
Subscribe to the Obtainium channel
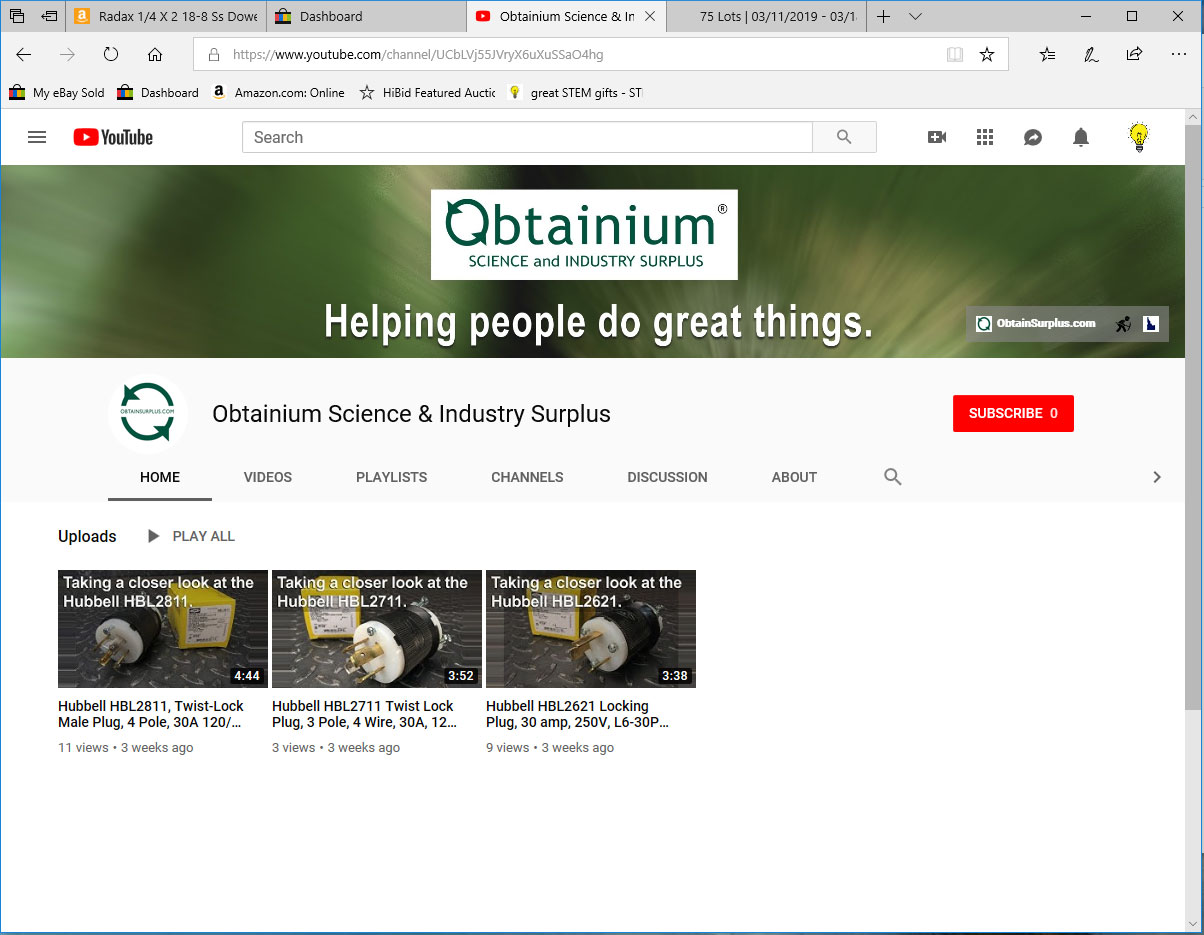point(1013,413)
